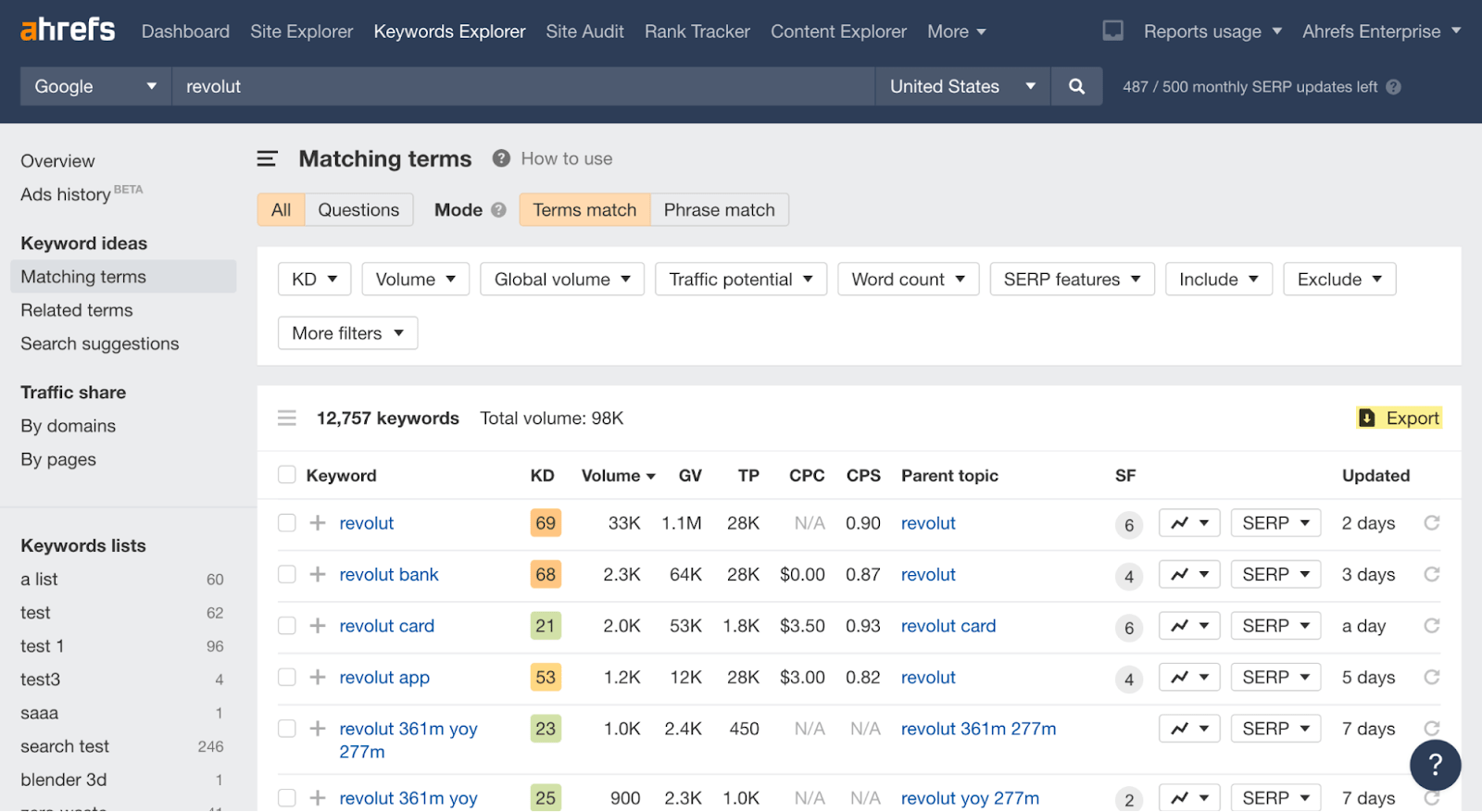1482x812 pixels.
Task: Click the Mode help question mark icon
Action: tap(498, 210)
